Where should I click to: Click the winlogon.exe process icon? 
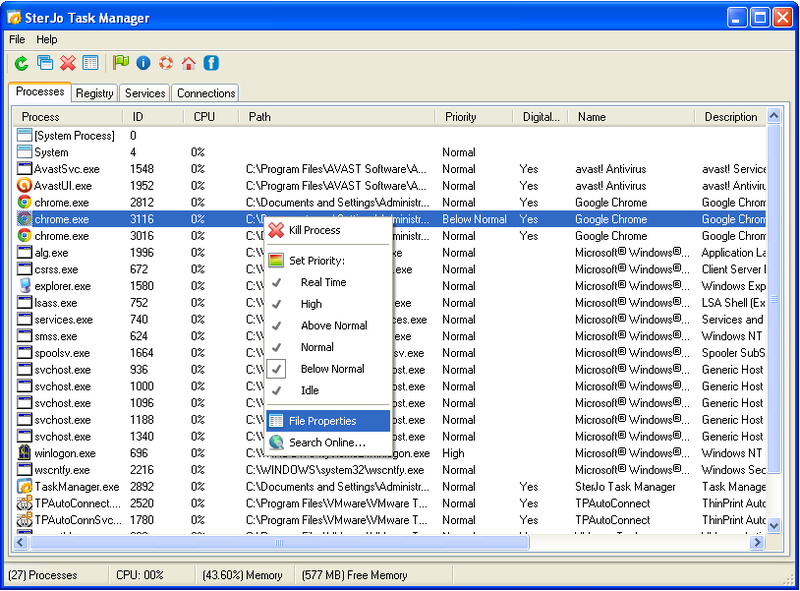coord(24,453)
